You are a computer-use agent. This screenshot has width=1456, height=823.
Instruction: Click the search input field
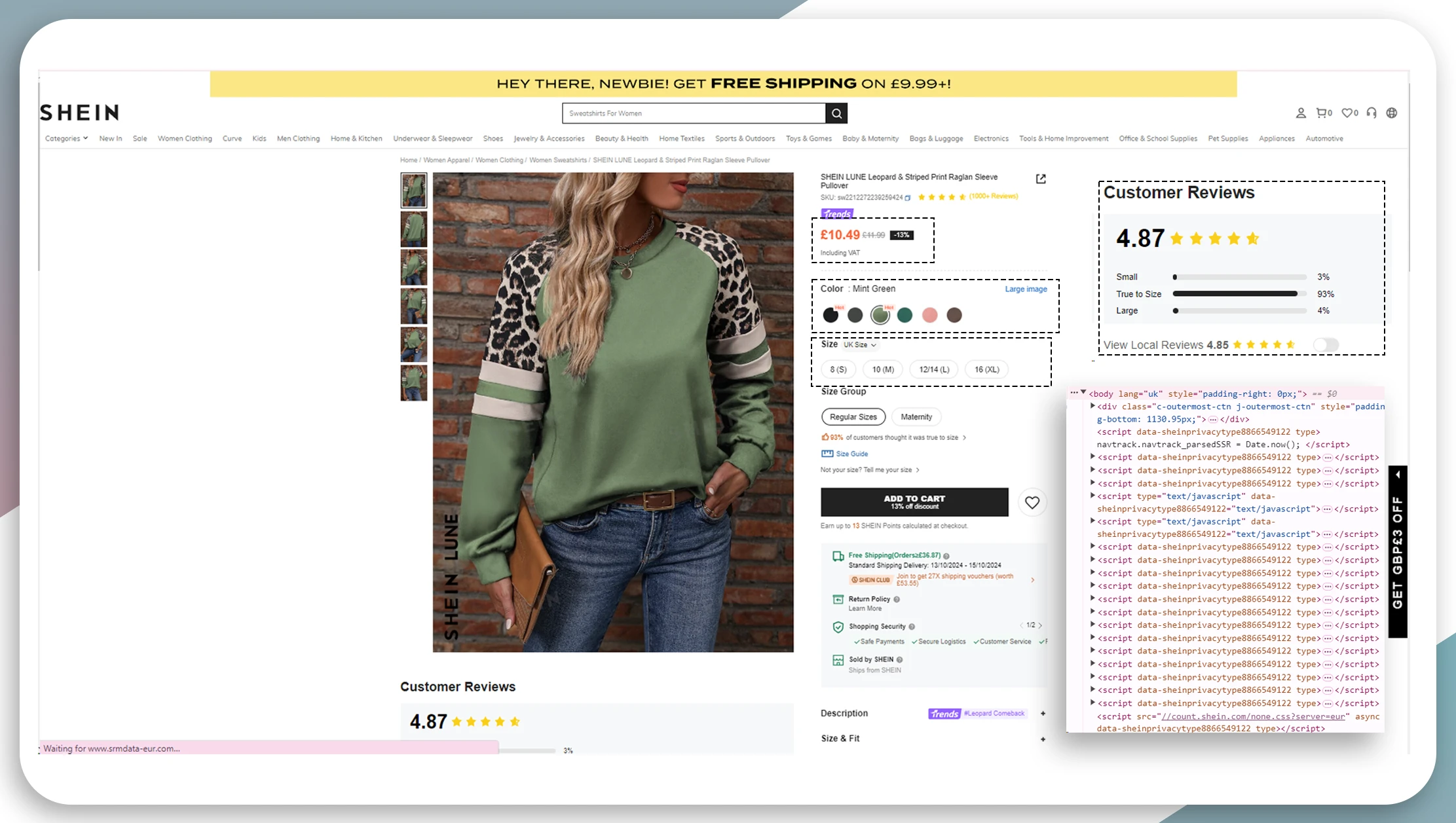point(694,113)
